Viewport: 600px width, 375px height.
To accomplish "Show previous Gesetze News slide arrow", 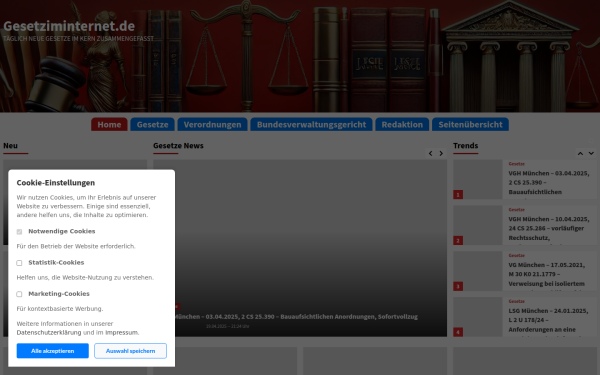I will [x=430, y=153].
